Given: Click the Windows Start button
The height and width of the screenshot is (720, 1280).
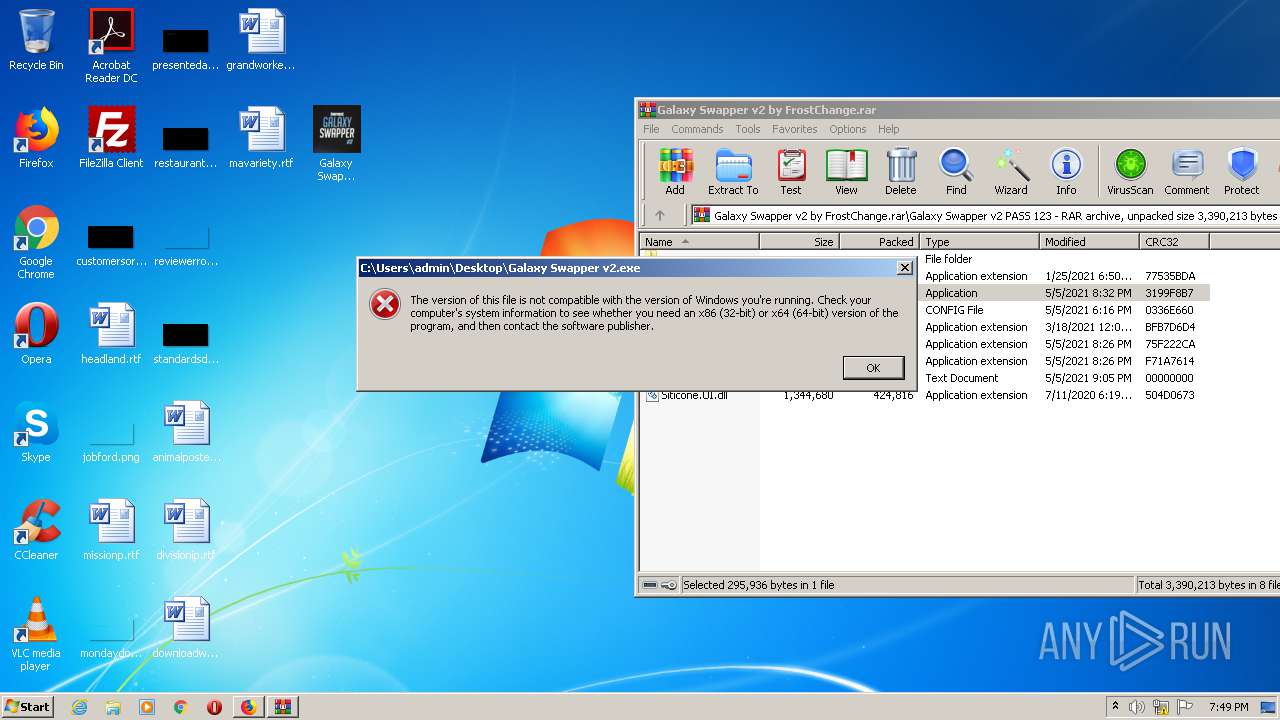Looking at the screenshot, I should pos(28,707).
